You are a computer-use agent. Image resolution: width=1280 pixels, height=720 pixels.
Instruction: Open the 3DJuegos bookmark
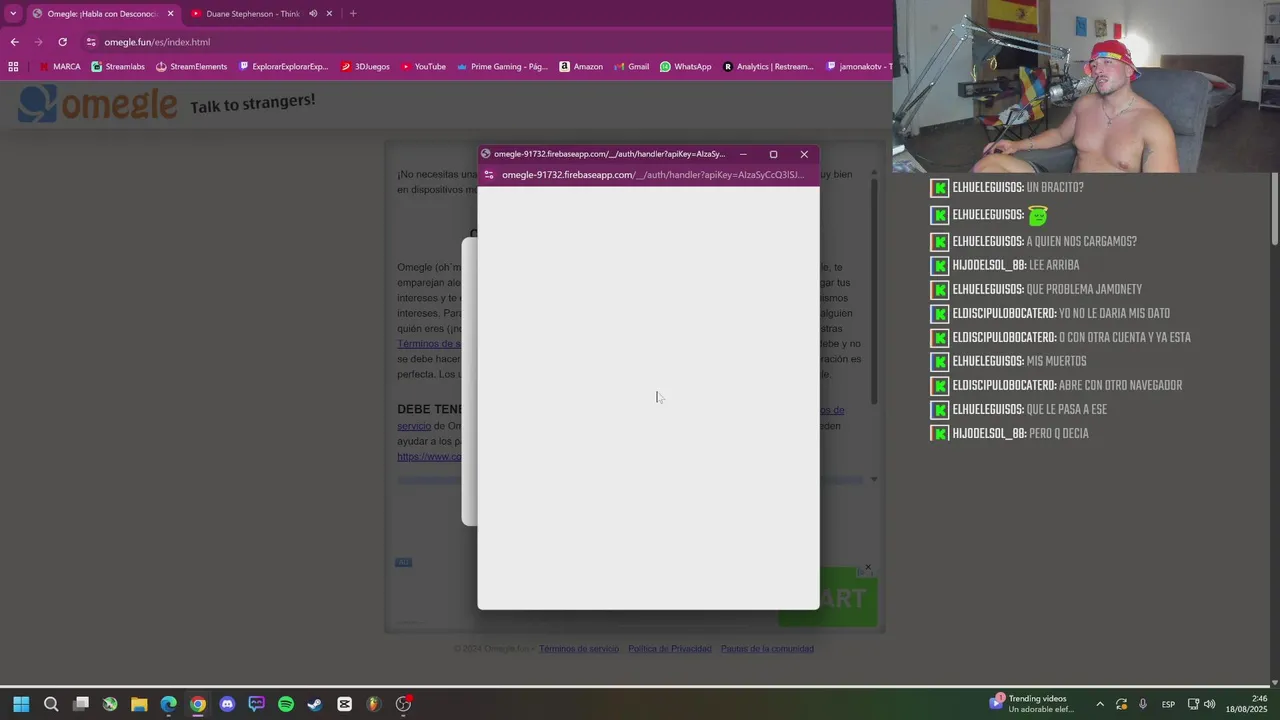point(365,67)
